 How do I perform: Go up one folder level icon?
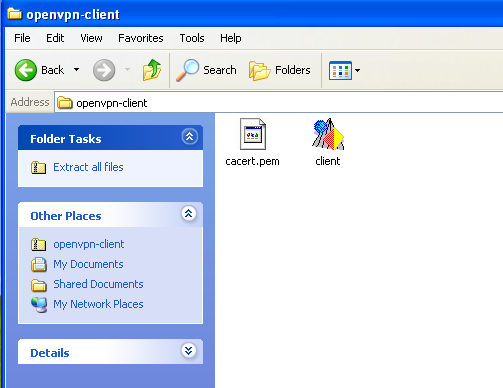pyautogui.click(x=152, y=70)
